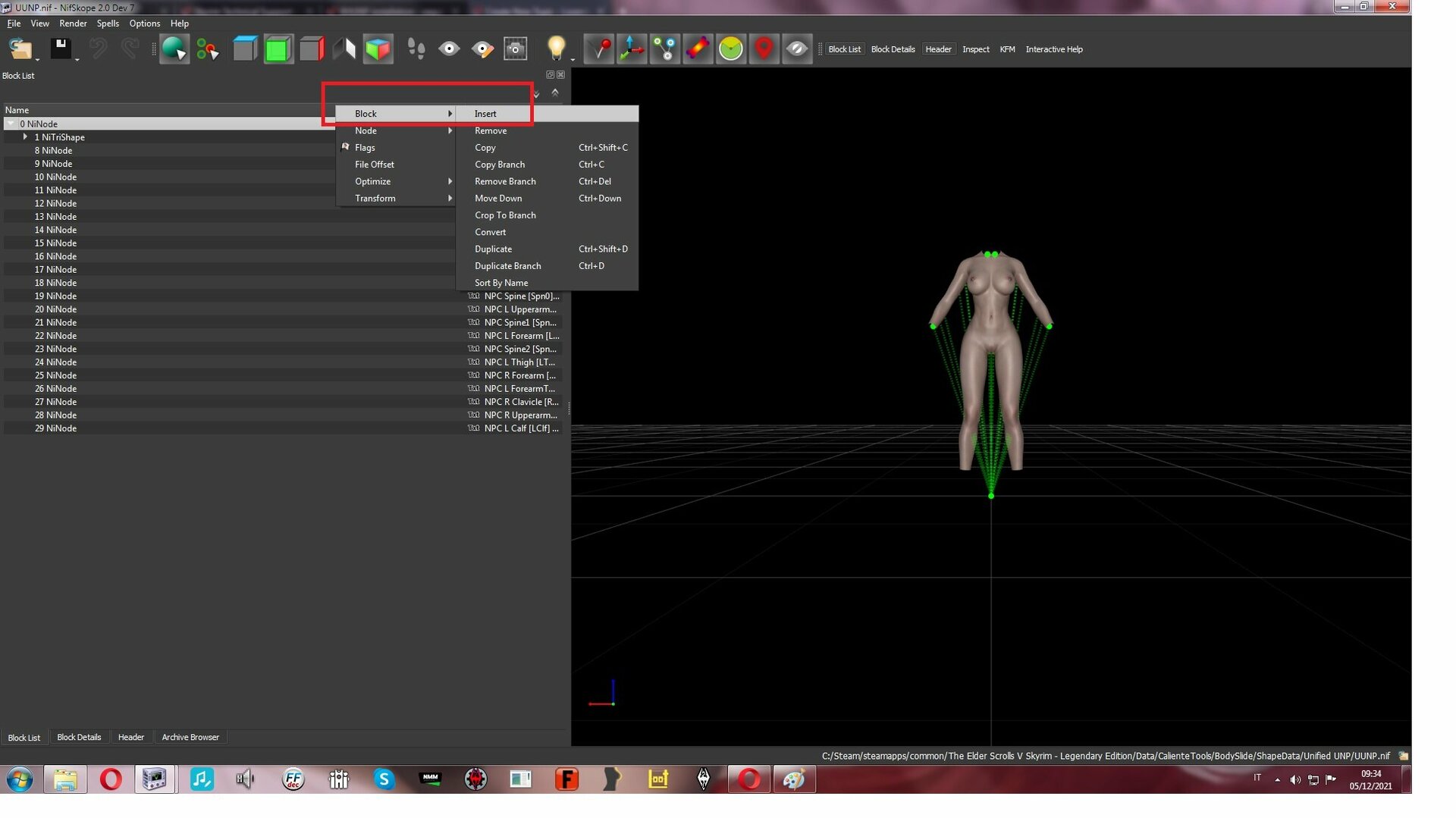Viewport: 1456px width, 818px height.
Task: Open the save file dropdown arrow
Action: tap(77, 59)
